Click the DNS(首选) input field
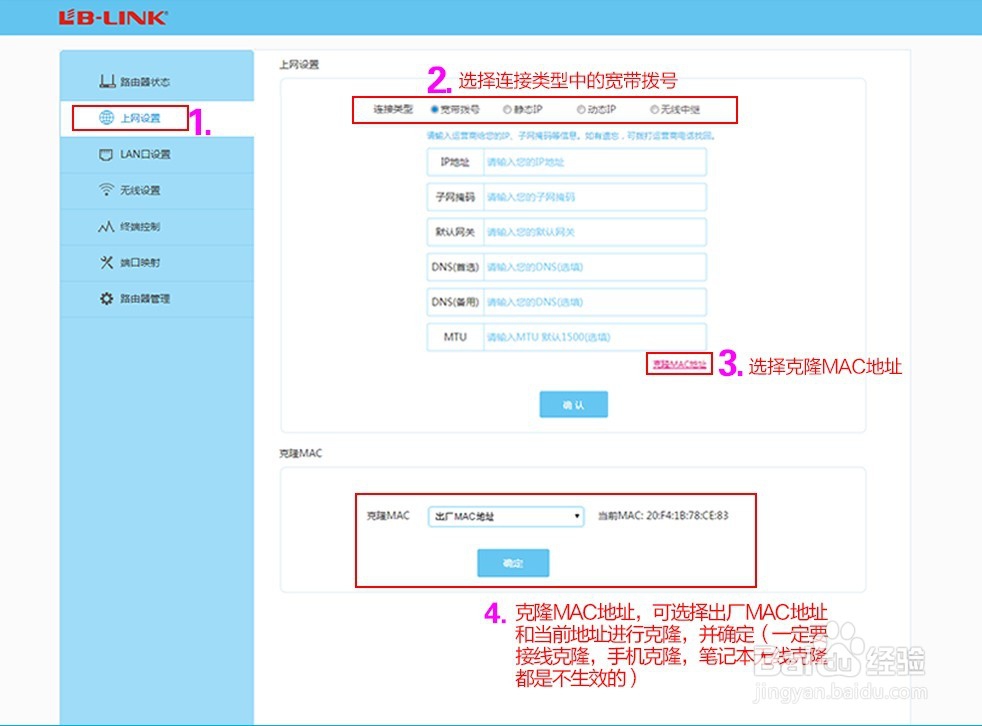 click(590, 266)
